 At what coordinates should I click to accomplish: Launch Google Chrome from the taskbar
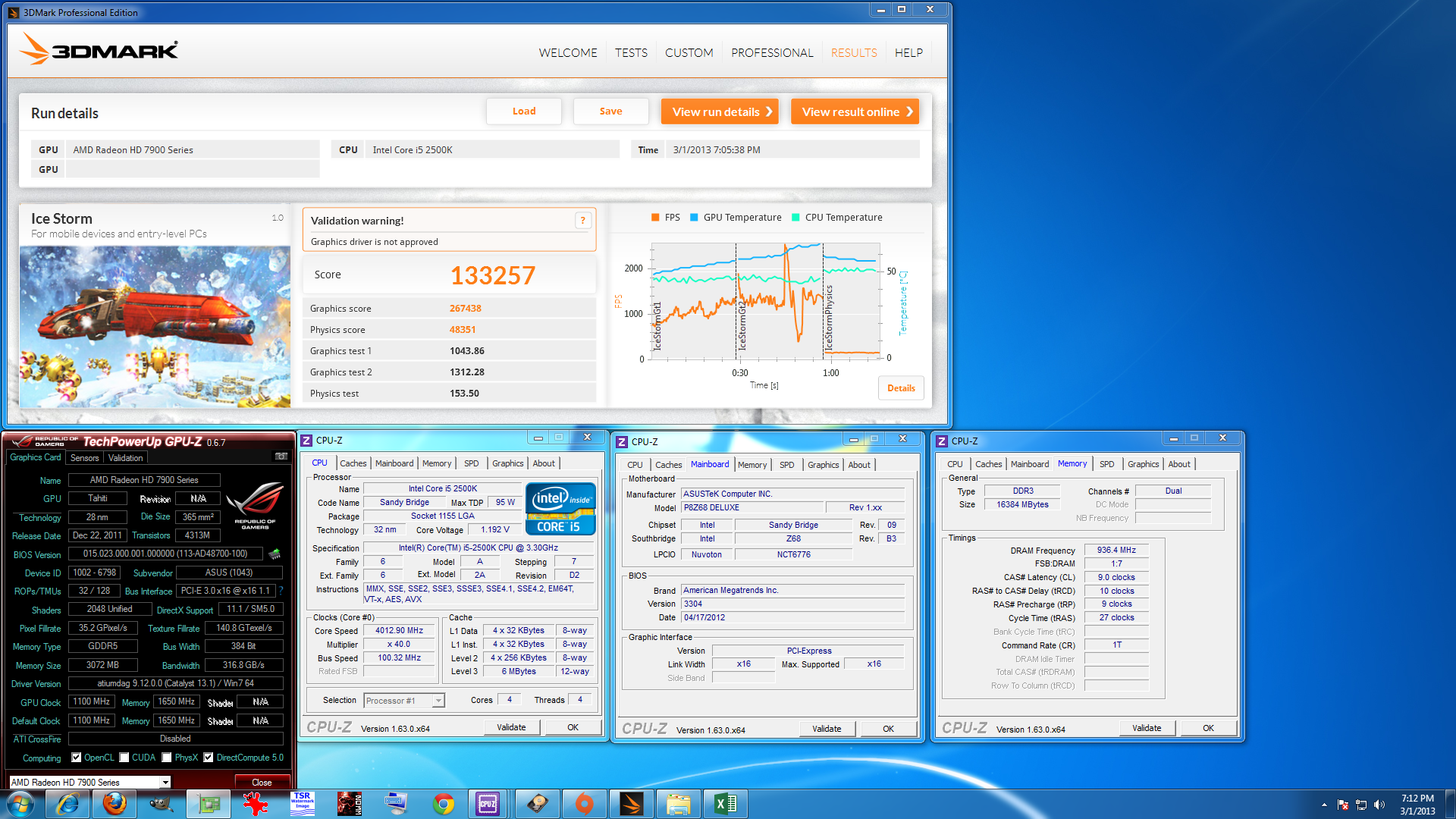[x=444, y=804]
